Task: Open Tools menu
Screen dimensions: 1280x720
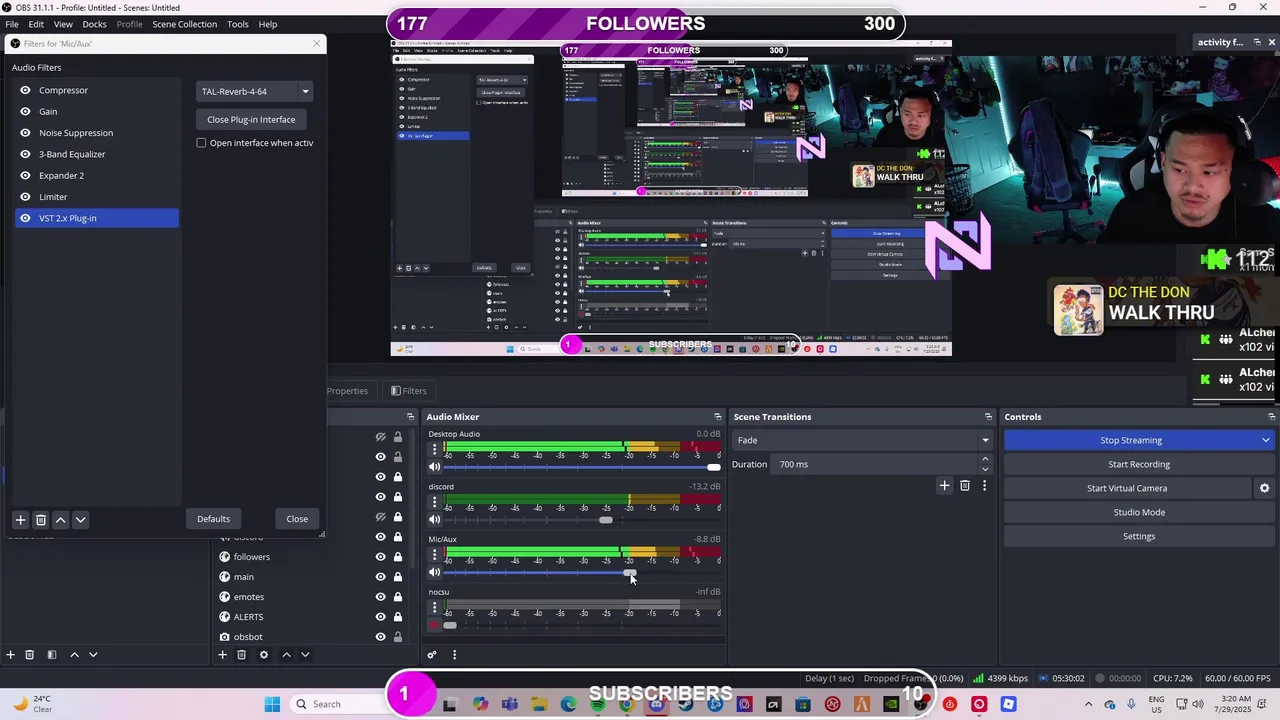Action: tap(237, 24)
